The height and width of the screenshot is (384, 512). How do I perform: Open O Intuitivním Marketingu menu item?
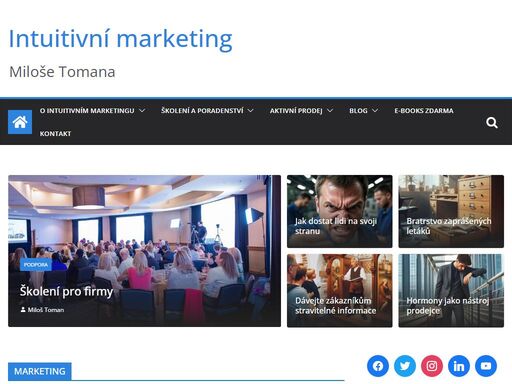87,111
